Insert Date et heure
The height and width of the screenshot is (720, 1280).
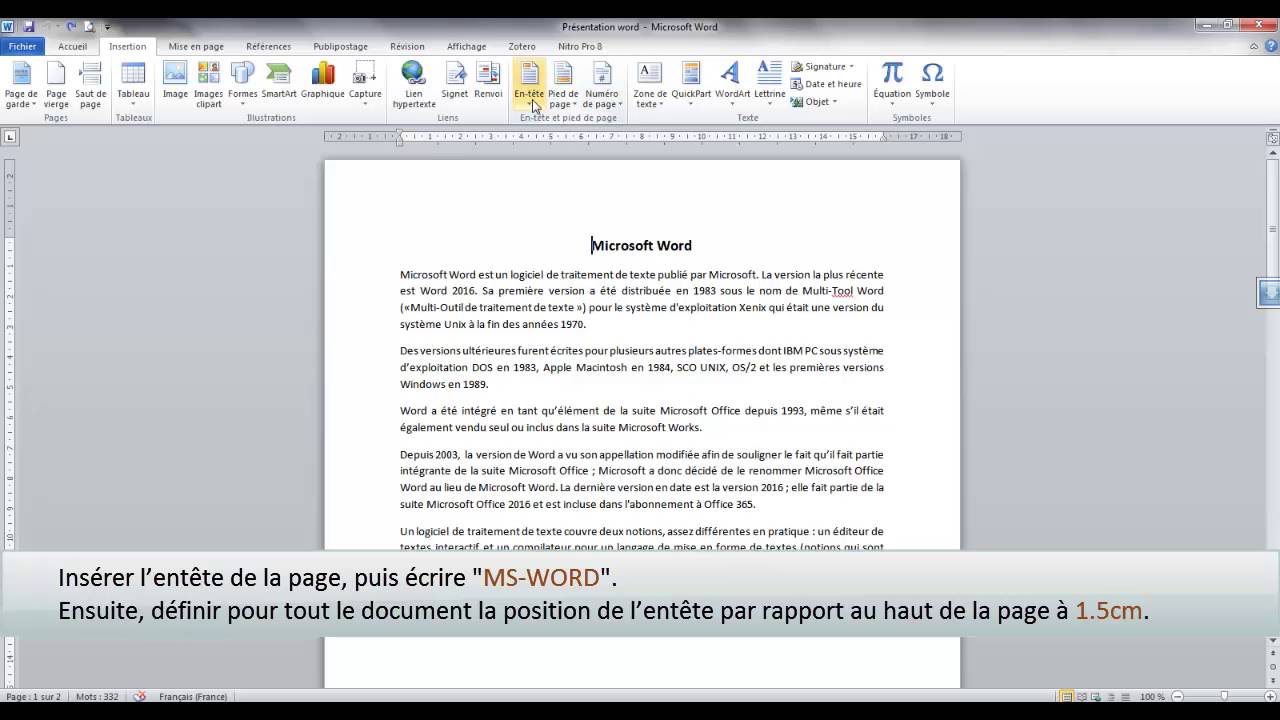click(826, 84)
